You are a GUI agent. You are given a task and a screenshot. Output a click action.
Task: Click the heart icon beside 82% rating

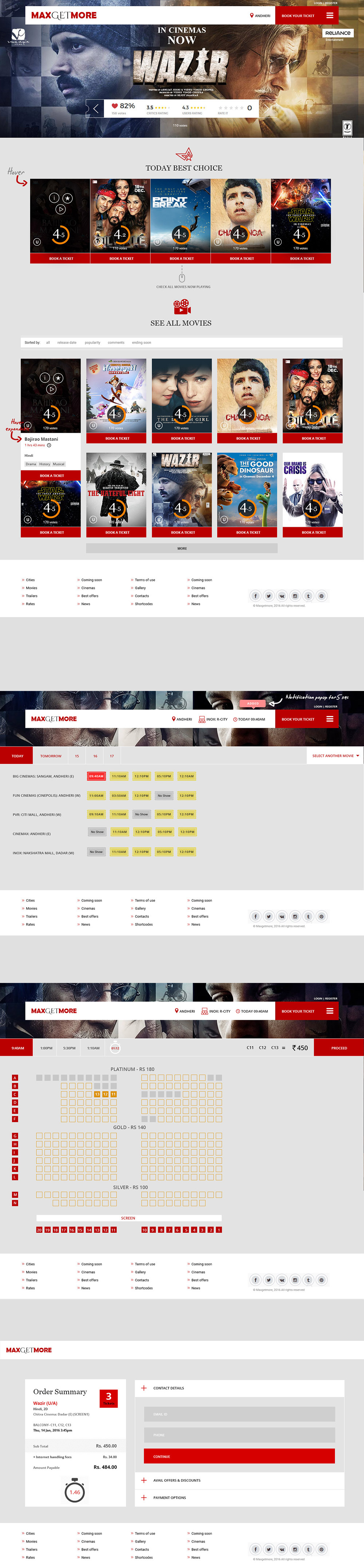click(x=114, y=106)
